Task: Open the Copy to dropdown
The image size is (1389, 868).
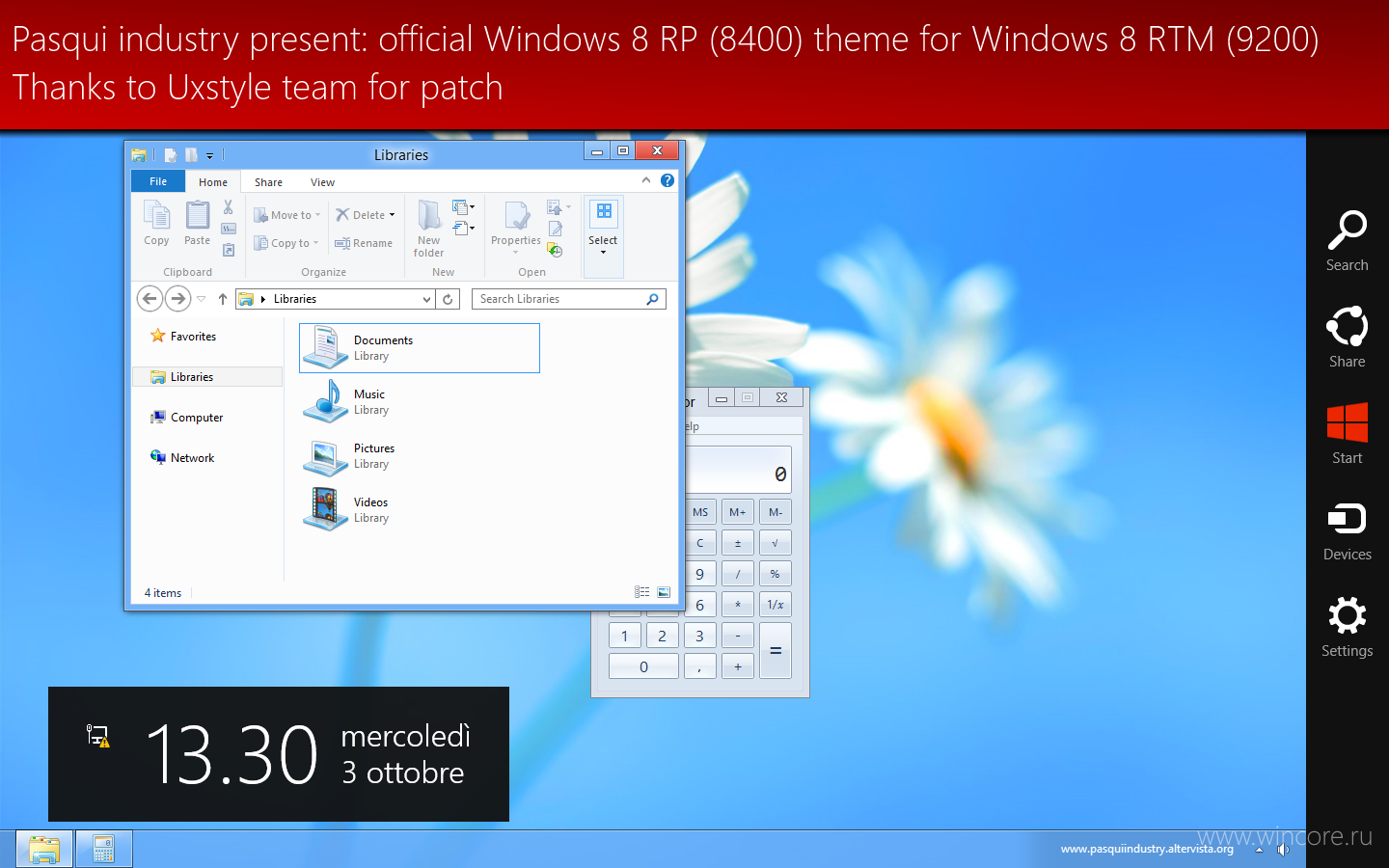Action: (286, 243)
